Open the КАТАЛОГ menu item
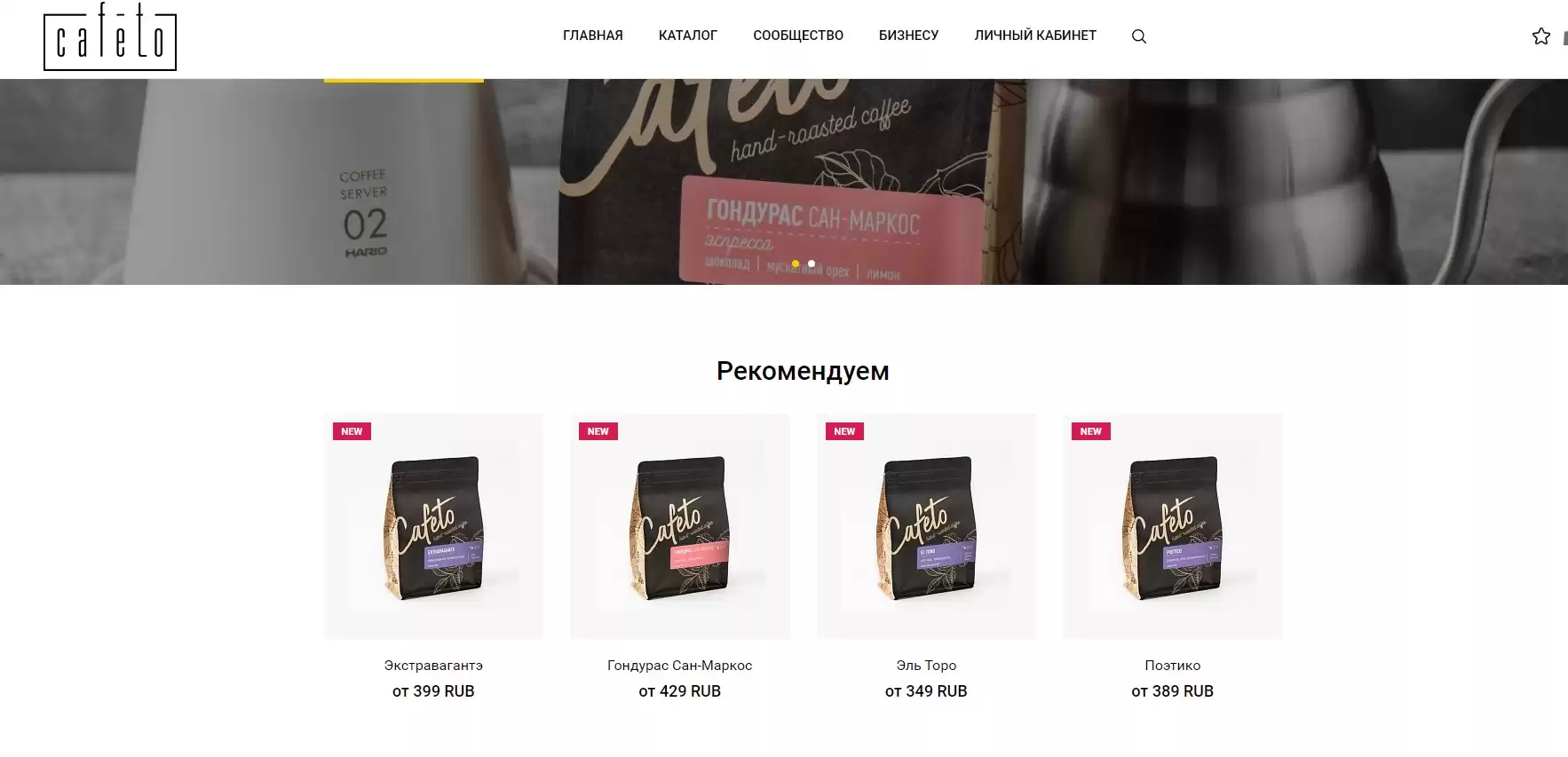1568x757 pixels. coord(688,35)
